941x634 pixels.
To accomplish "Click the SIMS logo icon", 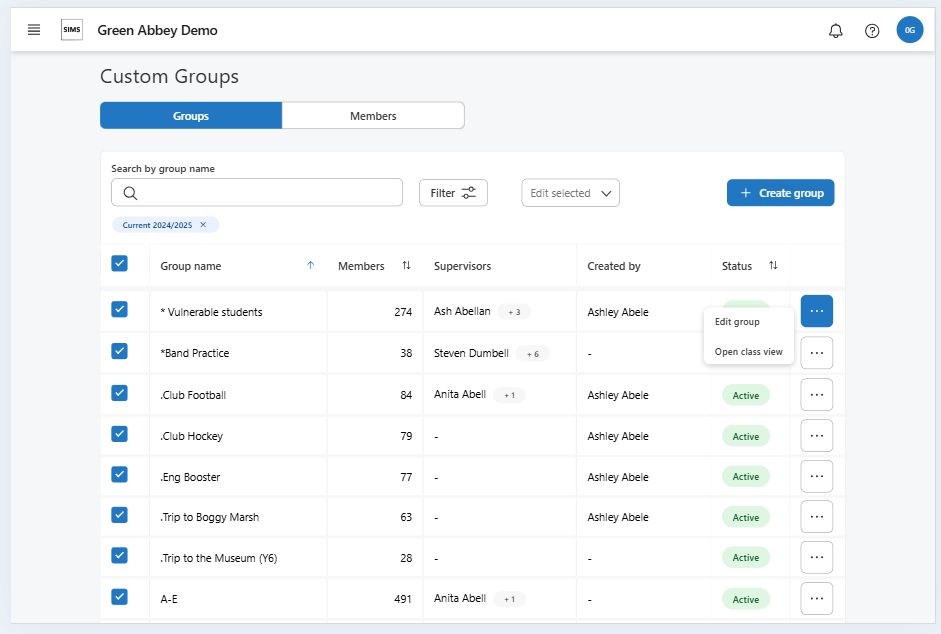I will [x=72, y=30].
